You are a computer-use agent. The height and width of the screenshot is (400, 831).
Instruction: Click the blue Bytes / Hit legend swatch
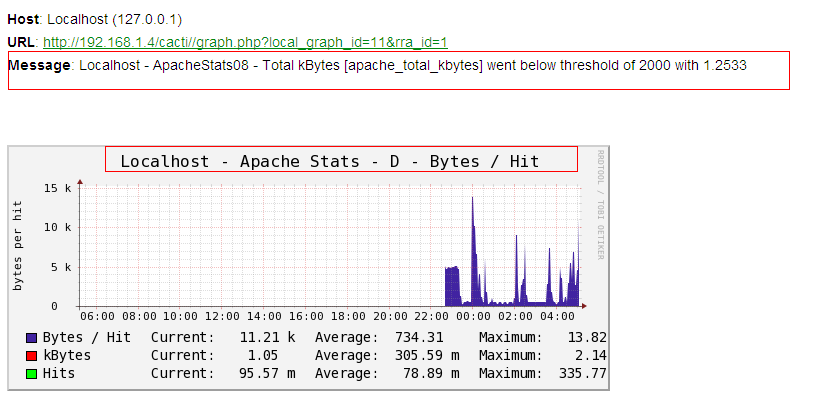[32, 338]
